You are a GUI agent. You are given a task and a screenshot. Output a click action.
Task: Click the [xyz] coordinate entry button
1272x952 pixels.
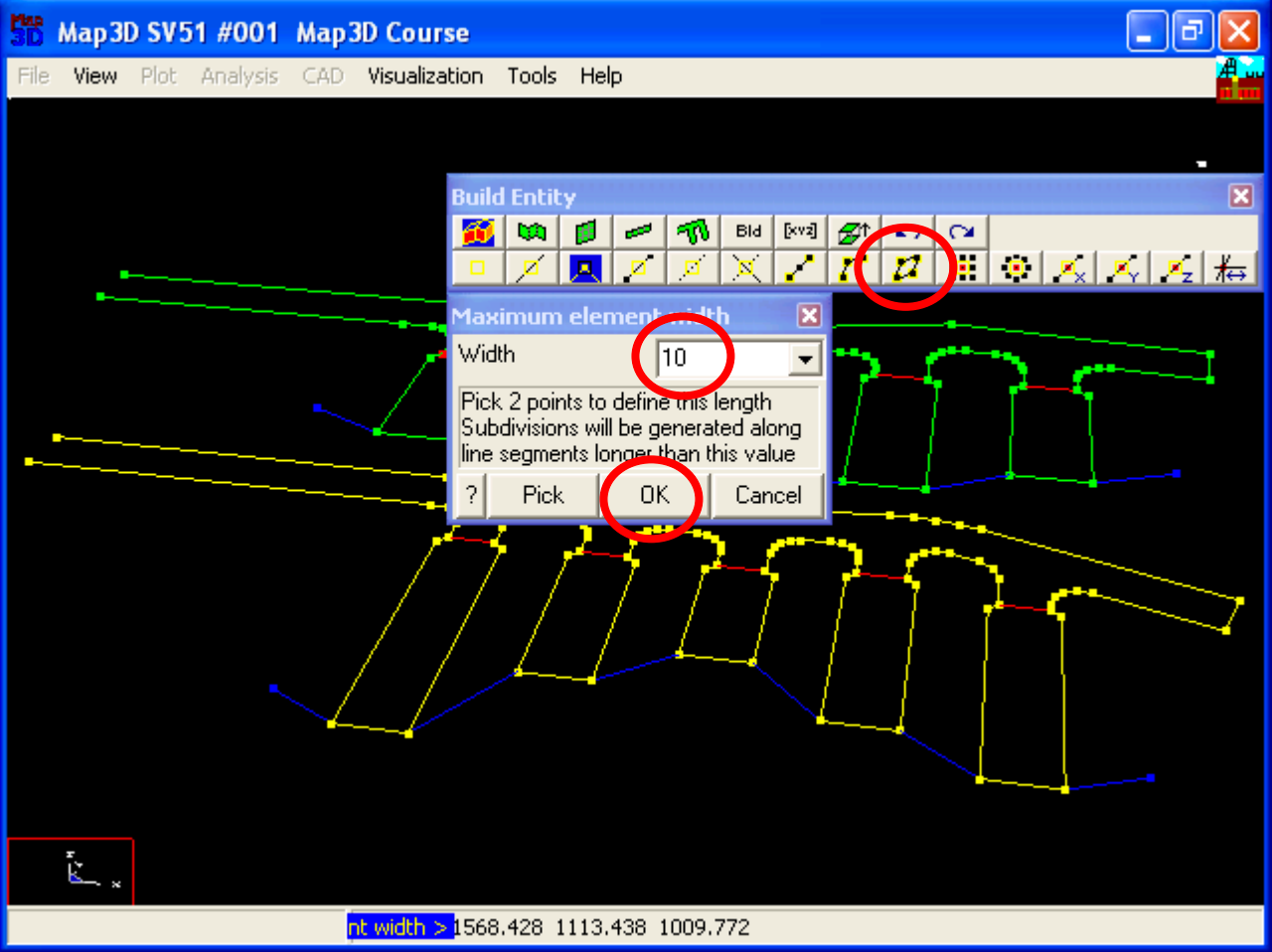click(x=801, y=232)
